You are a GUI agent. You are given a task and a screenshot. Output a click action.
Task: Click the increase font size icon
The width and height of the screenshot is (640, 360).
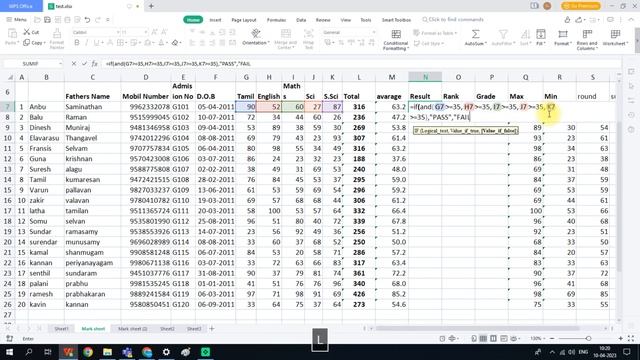pyautogui.click(x=154, y=32)
